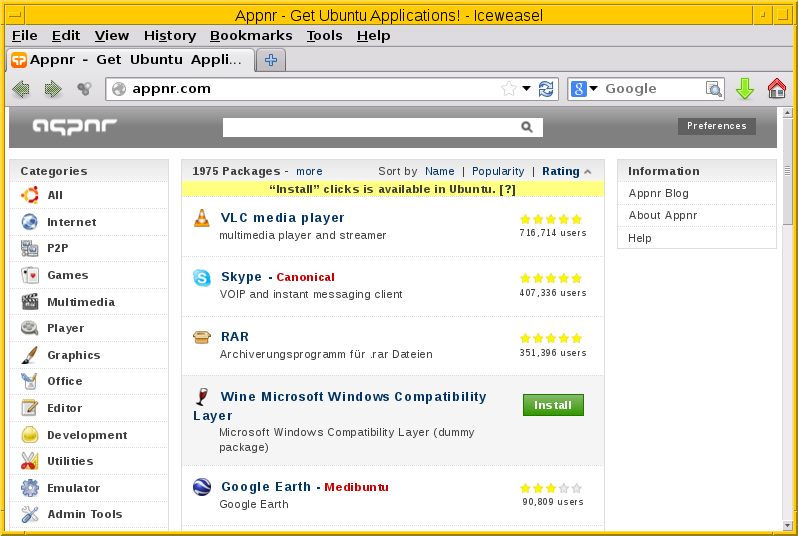Install Wine Microsoft Windows Compatibility Layer
This screenshot has height=536, width=798.
[x=553, y=405]
